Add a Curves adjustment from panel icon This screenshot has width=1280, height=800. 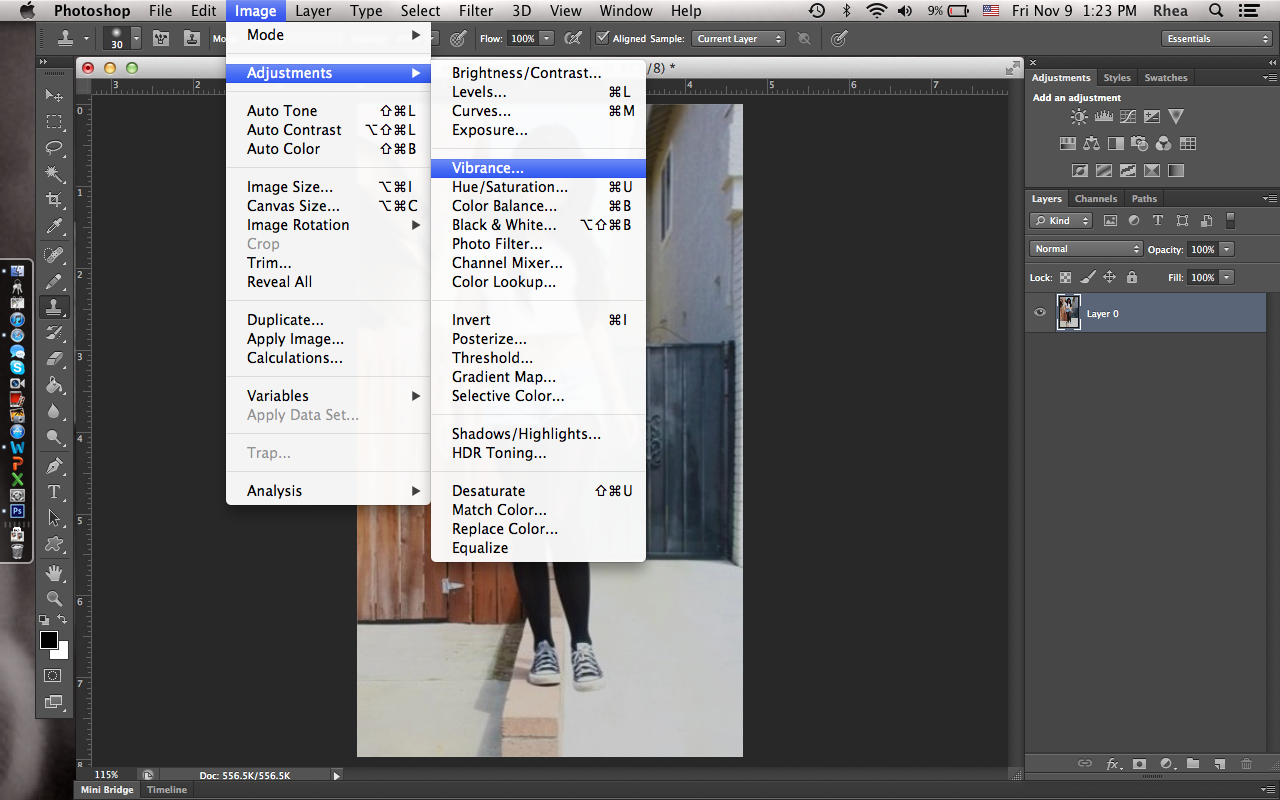click(x=1127, y=117)
